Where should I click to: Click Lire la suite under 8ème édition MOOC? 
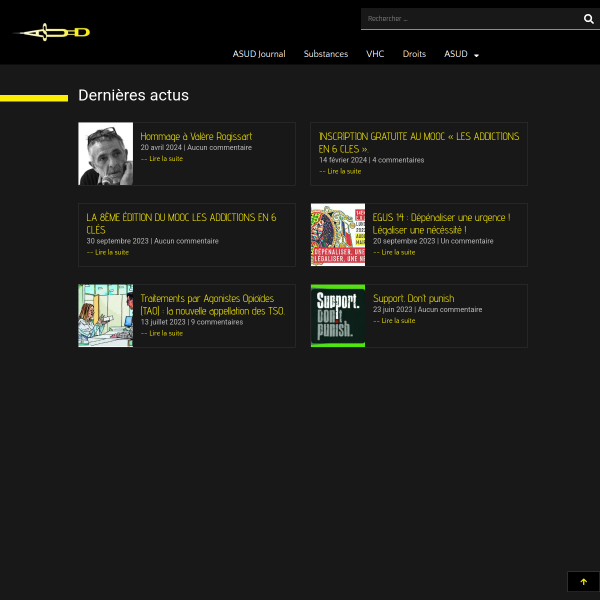(x=108, y=253)
